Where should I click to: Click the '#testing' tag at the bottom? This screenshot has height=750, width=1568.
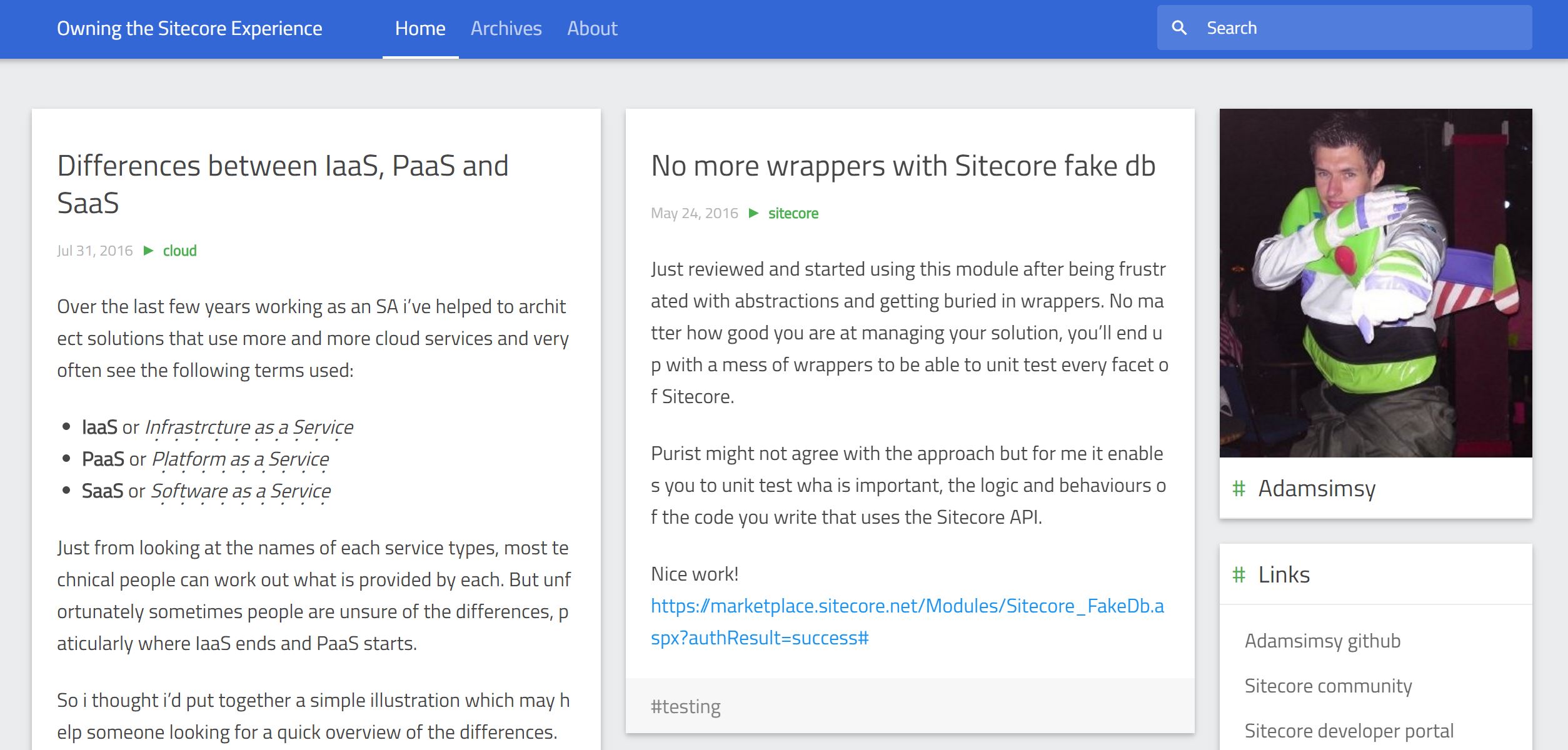[x=686, y=708]
